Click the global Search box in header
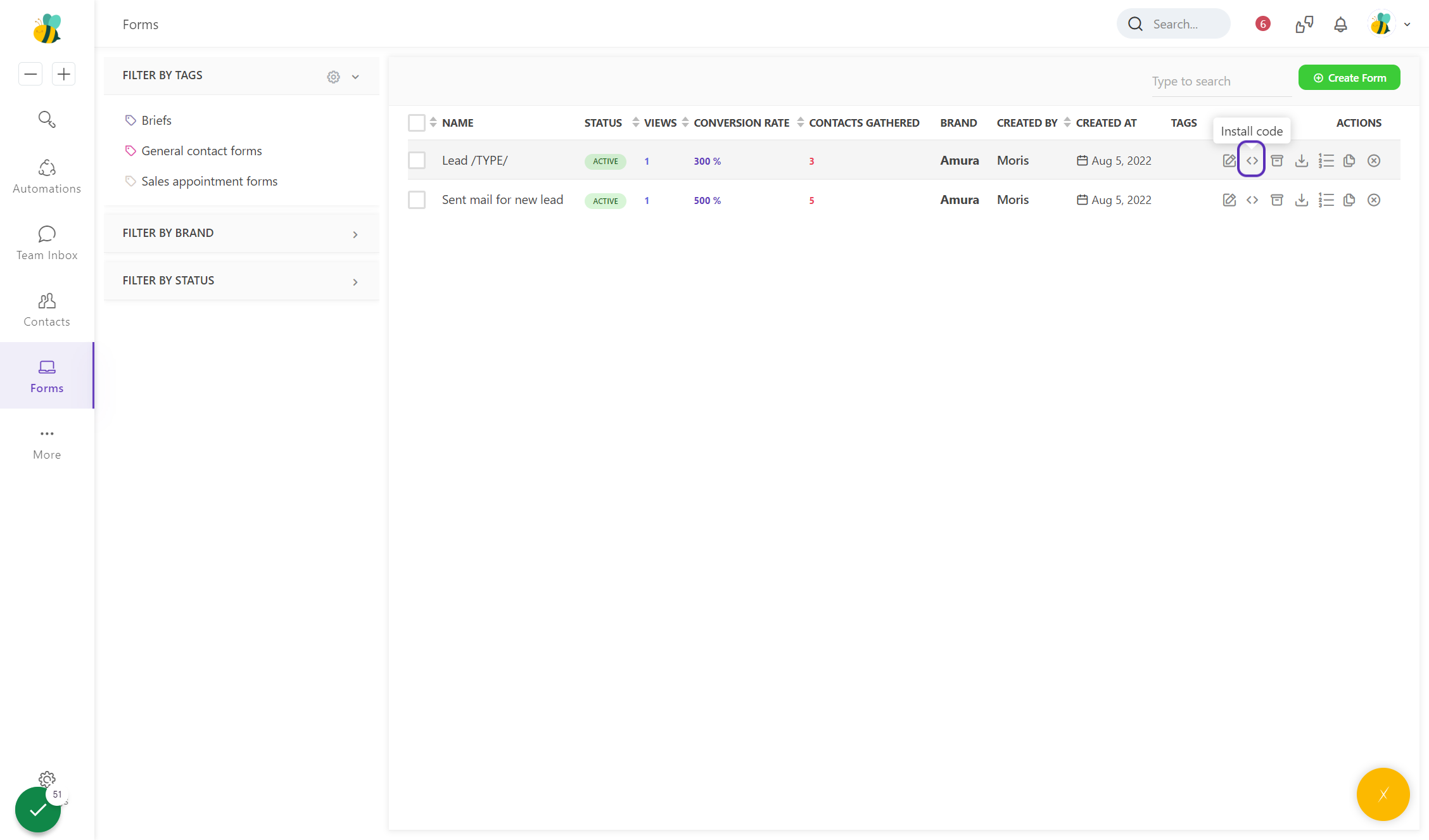Image resolution: width=1429 pixels, height=840 pixels. tap(1174, 24)
